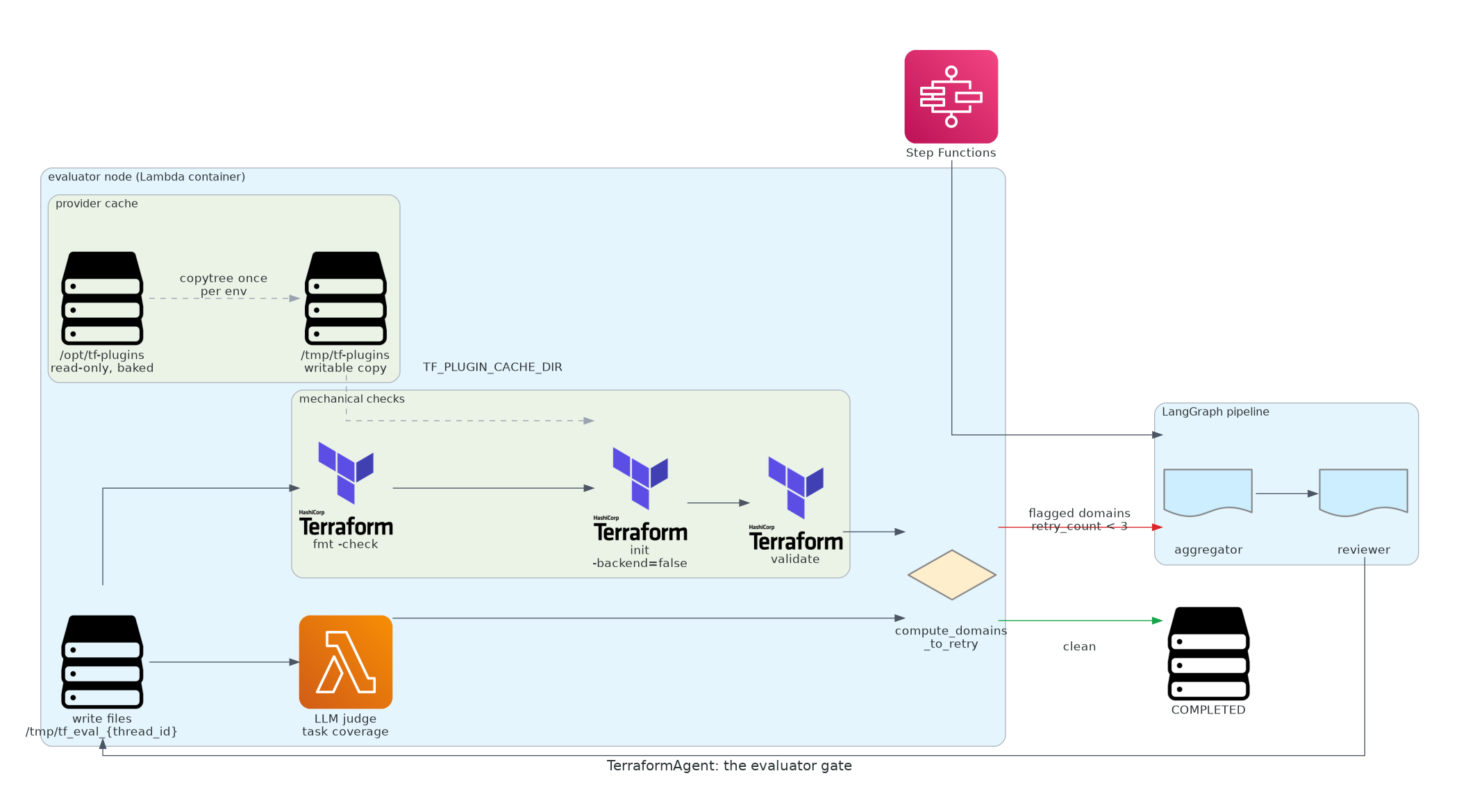Select the 'fmt -check' caption
This screenshot has height=812, width=1459.
click(345, 544)
